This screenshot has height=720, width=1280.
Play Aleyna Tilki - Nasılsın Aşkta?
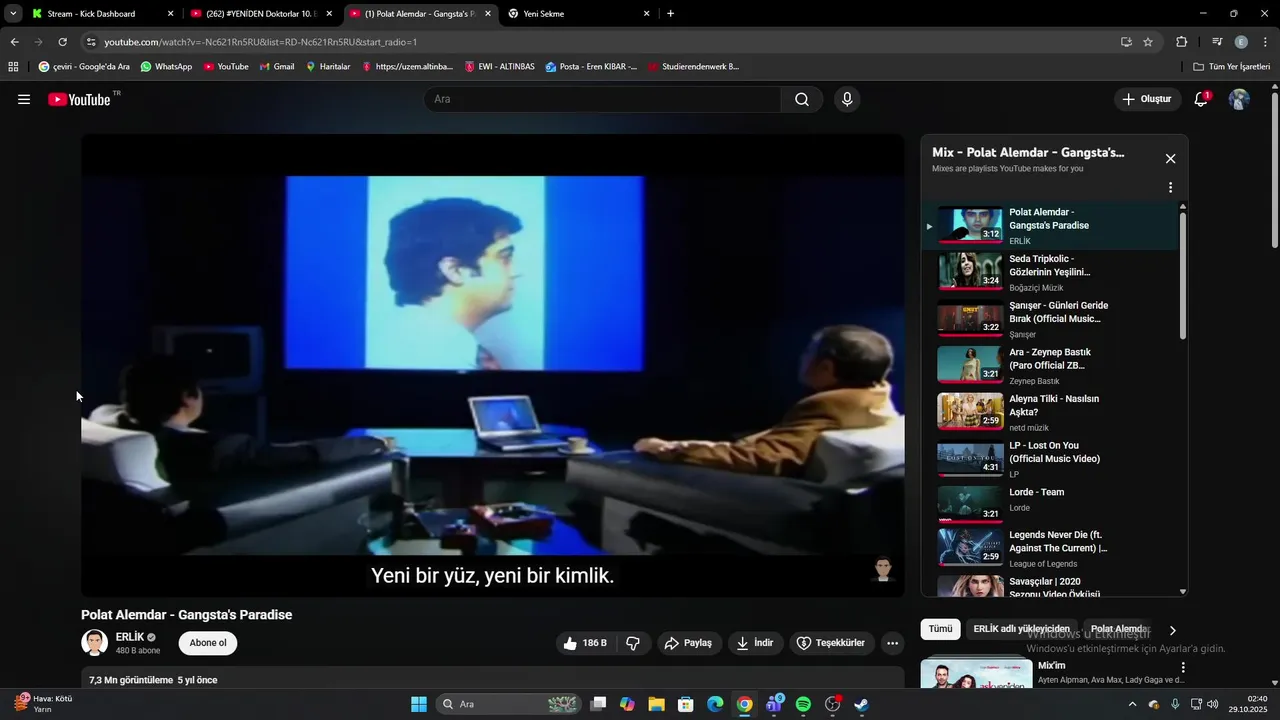click(1050, 412)
